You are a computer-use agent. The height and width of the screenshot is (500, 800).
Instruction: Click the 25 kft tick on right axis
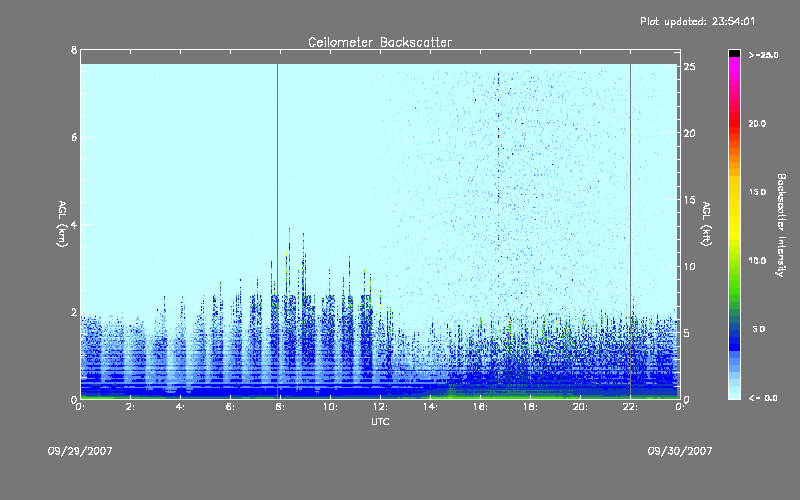pos(689,67)
